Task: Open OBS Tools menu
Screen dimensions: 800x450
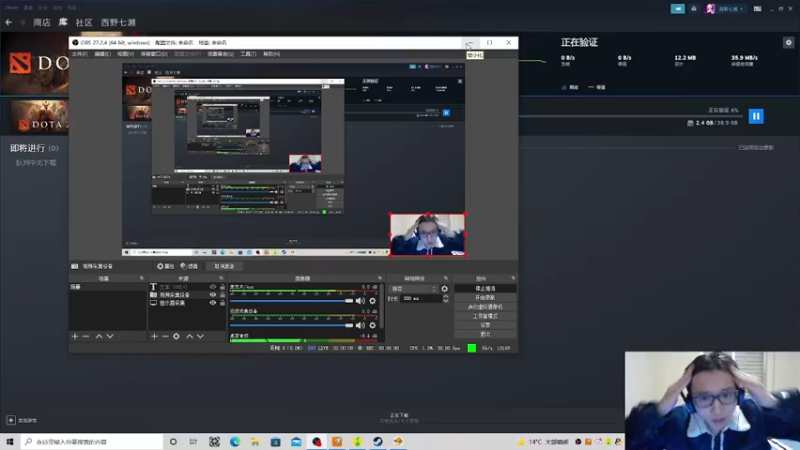Action: (x=248, y=54)
